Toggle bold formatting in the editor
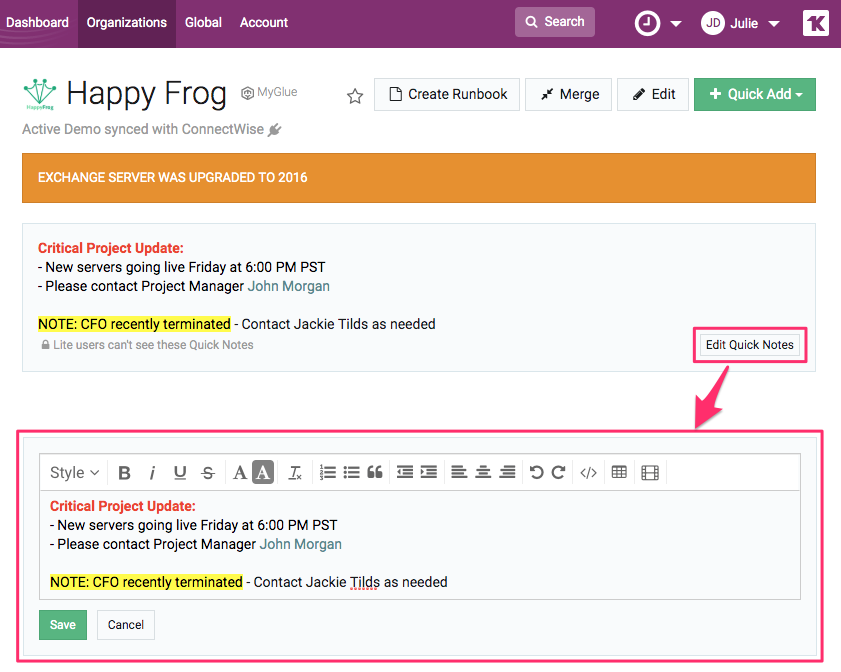The width and height of the screenshot is (841, 672). coord(125,473)
